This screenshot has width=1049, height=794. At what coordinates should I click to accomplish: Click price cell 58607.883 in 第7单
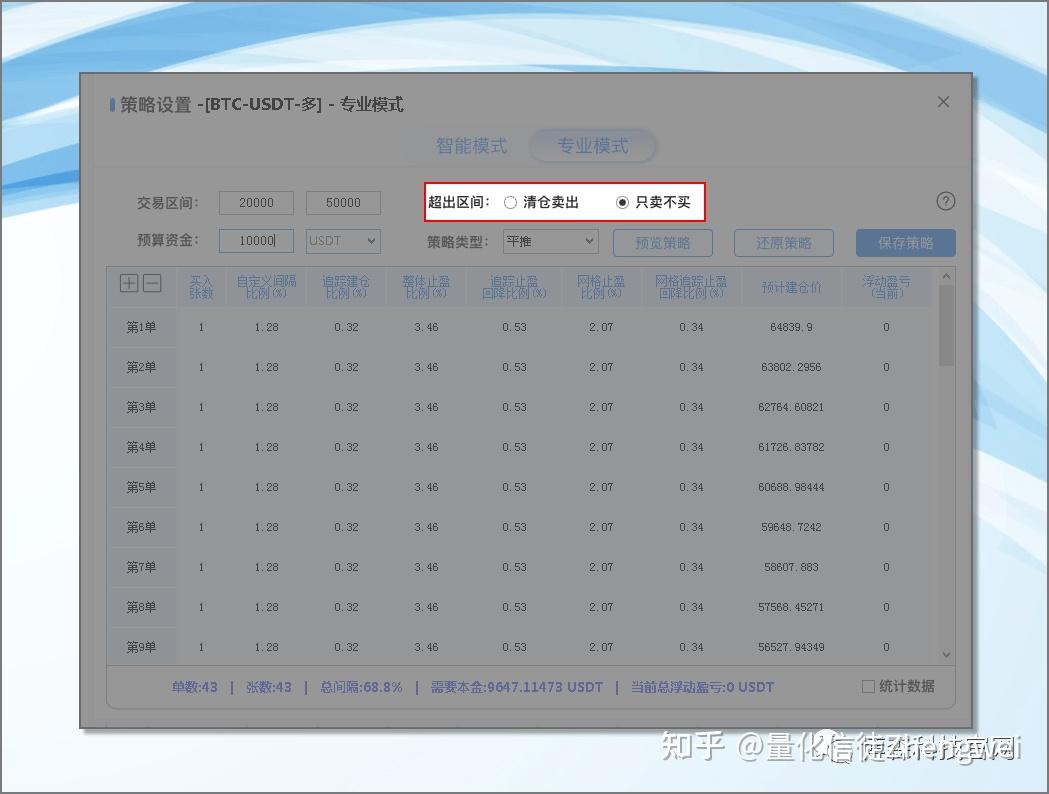(791, 567)
